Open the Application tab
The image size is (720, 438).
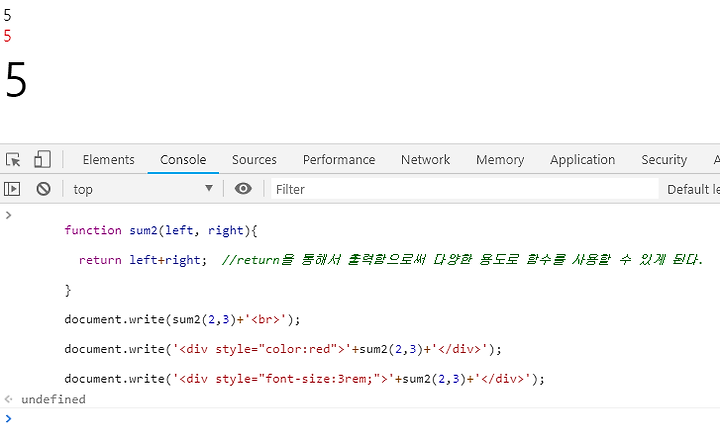tap(582, 160)
